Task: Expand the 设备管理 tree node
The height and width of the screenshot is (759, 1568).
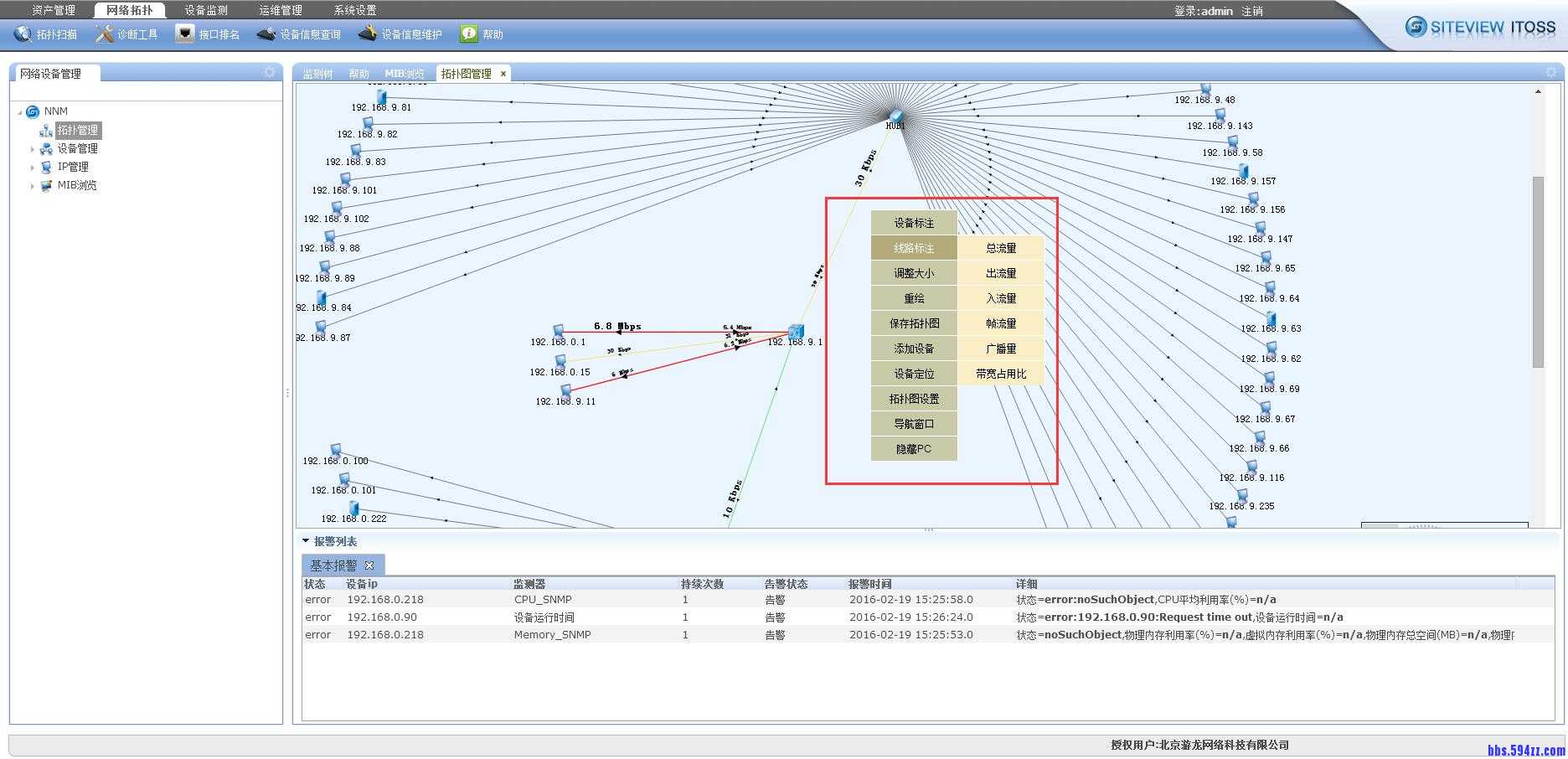Action: 32,149
